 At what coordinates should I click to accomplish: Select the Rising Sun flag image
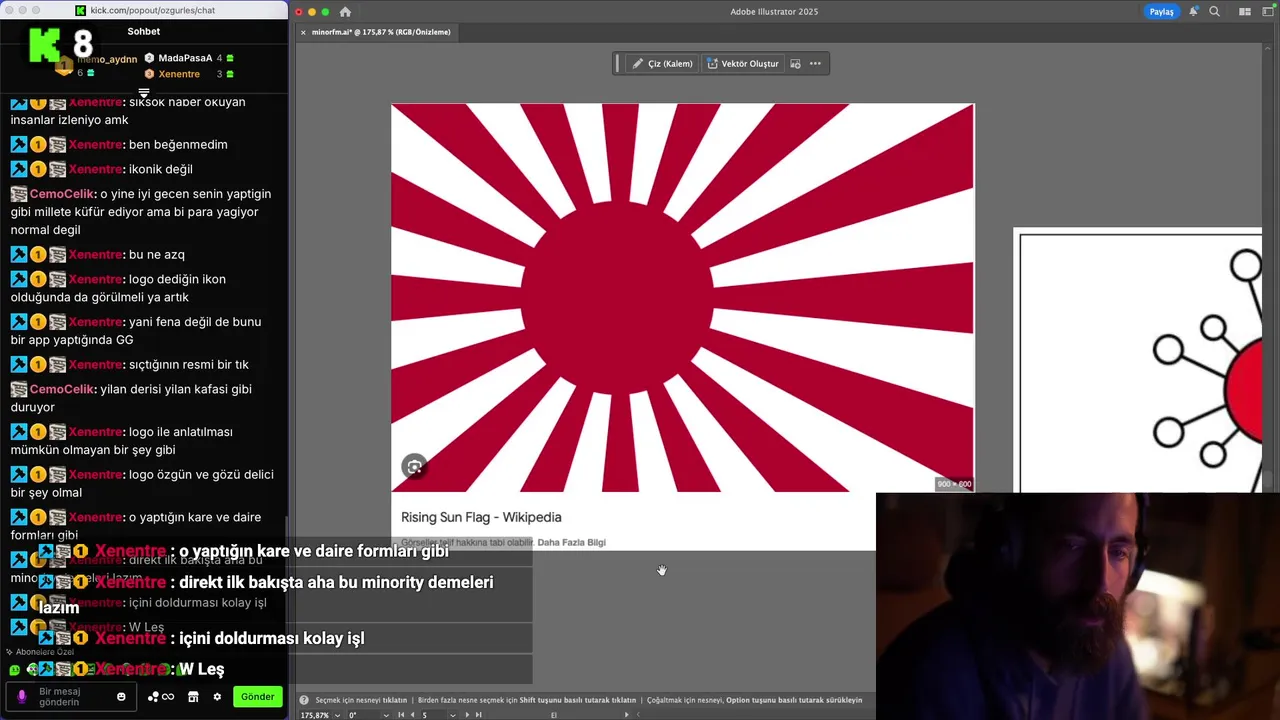682,297
